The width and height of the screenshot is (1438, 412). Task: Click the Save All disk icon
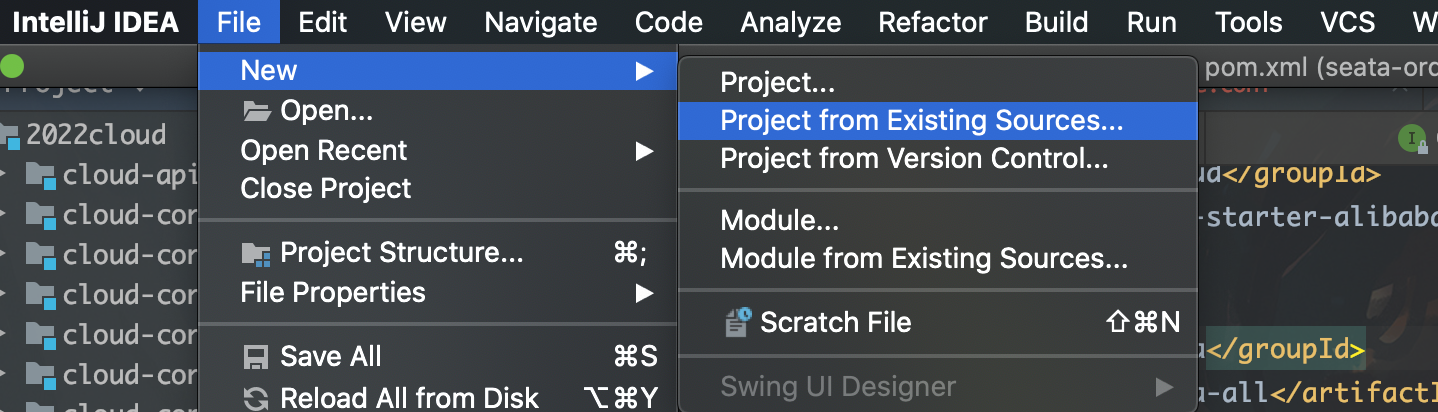[256, 357]
